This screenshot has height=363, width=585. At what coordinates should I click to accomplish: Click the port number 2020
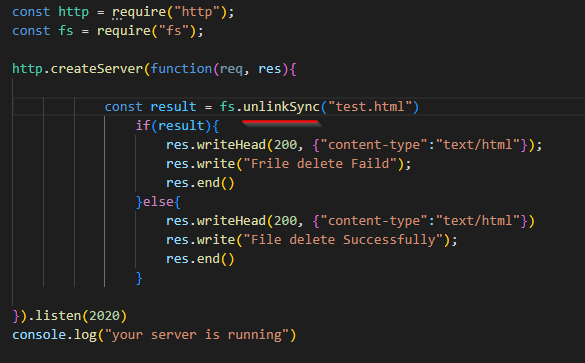(104, 316)
